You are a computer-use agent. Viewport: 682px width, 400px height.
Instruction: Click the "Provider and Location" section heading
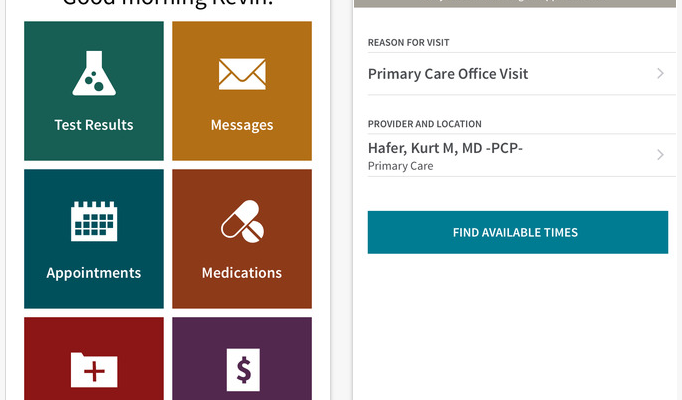[425, 124]
